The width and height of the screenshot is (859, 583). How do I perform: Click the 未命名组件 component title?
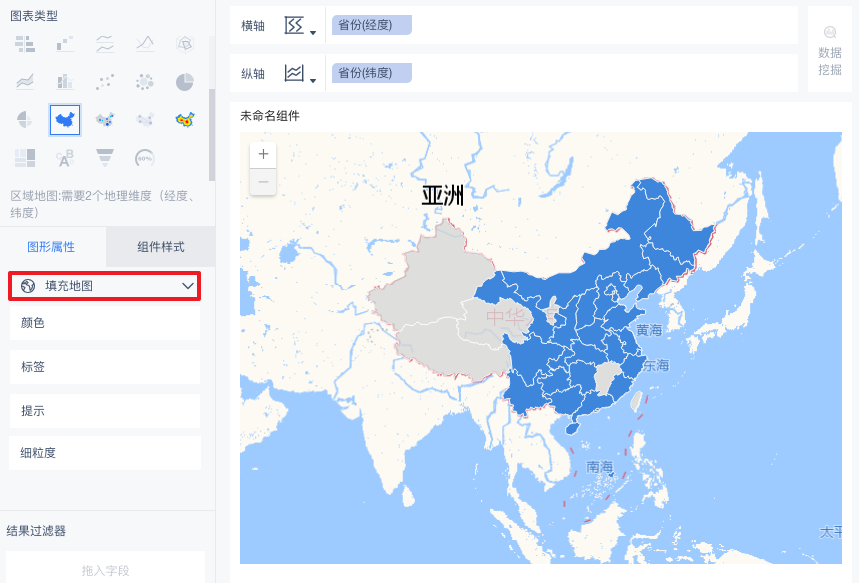coord(270,116)
